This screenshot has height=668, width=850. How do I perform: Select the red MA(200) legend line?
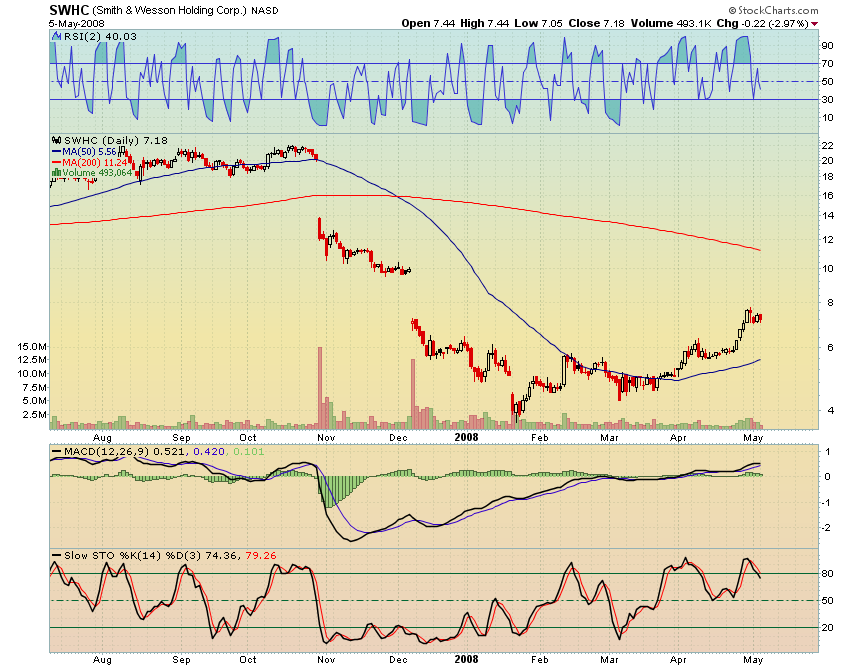pyautogui.click(x=56, y=162)
